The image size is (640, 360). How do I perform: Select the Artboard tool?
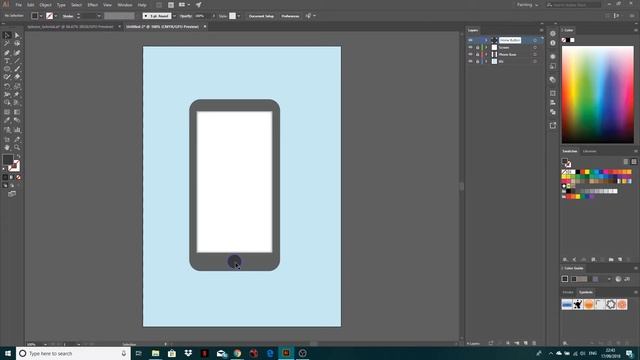(x=7, y=139)
